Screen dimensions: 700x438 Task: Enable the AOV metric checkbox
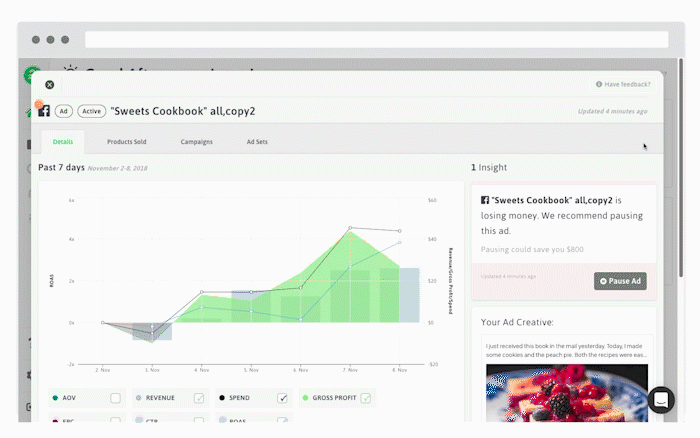coord(115,398)
